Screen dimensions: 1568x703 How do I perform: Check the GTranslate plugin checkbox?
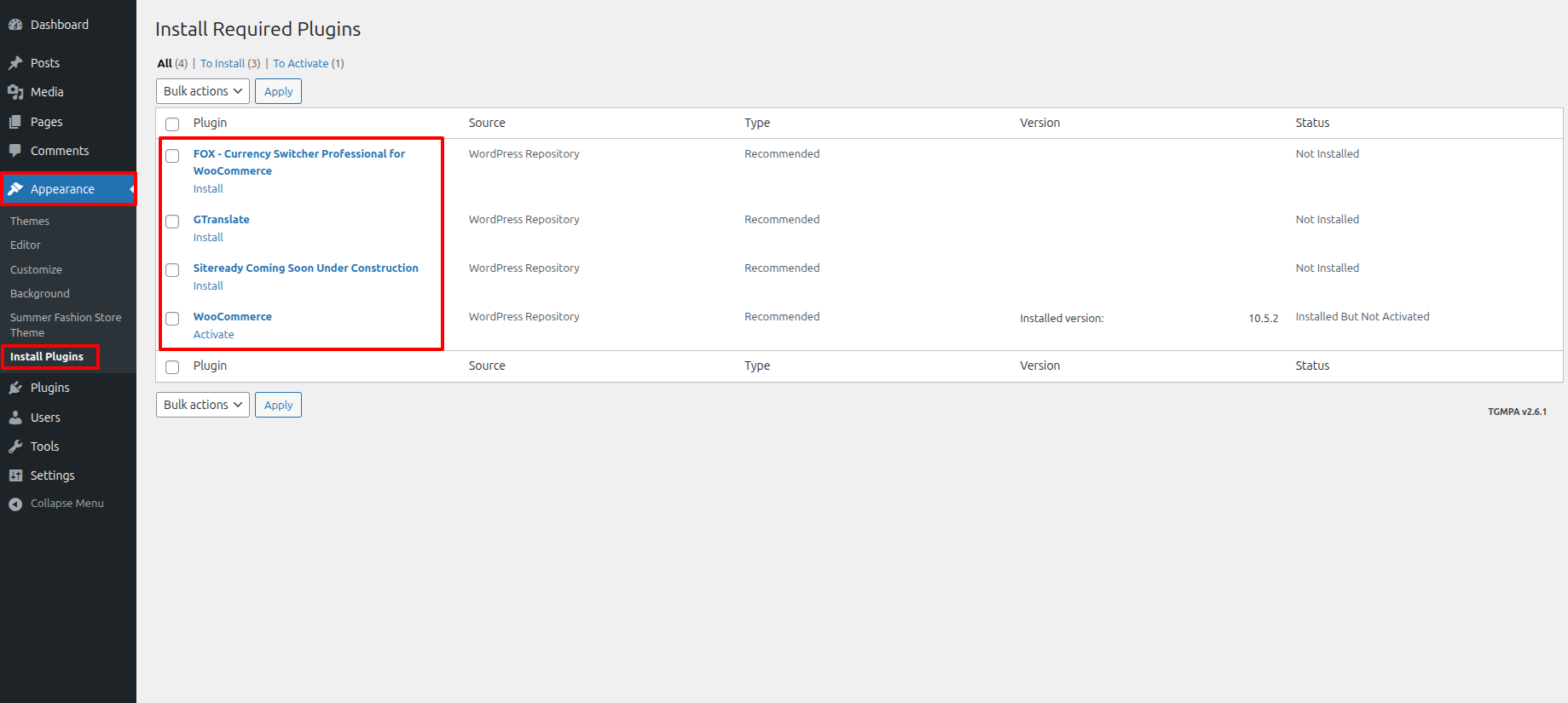172,222
